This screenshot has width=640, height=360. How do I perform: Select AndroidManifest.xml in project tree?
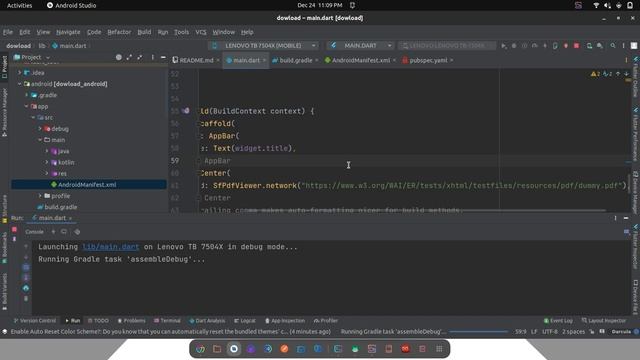87,184
